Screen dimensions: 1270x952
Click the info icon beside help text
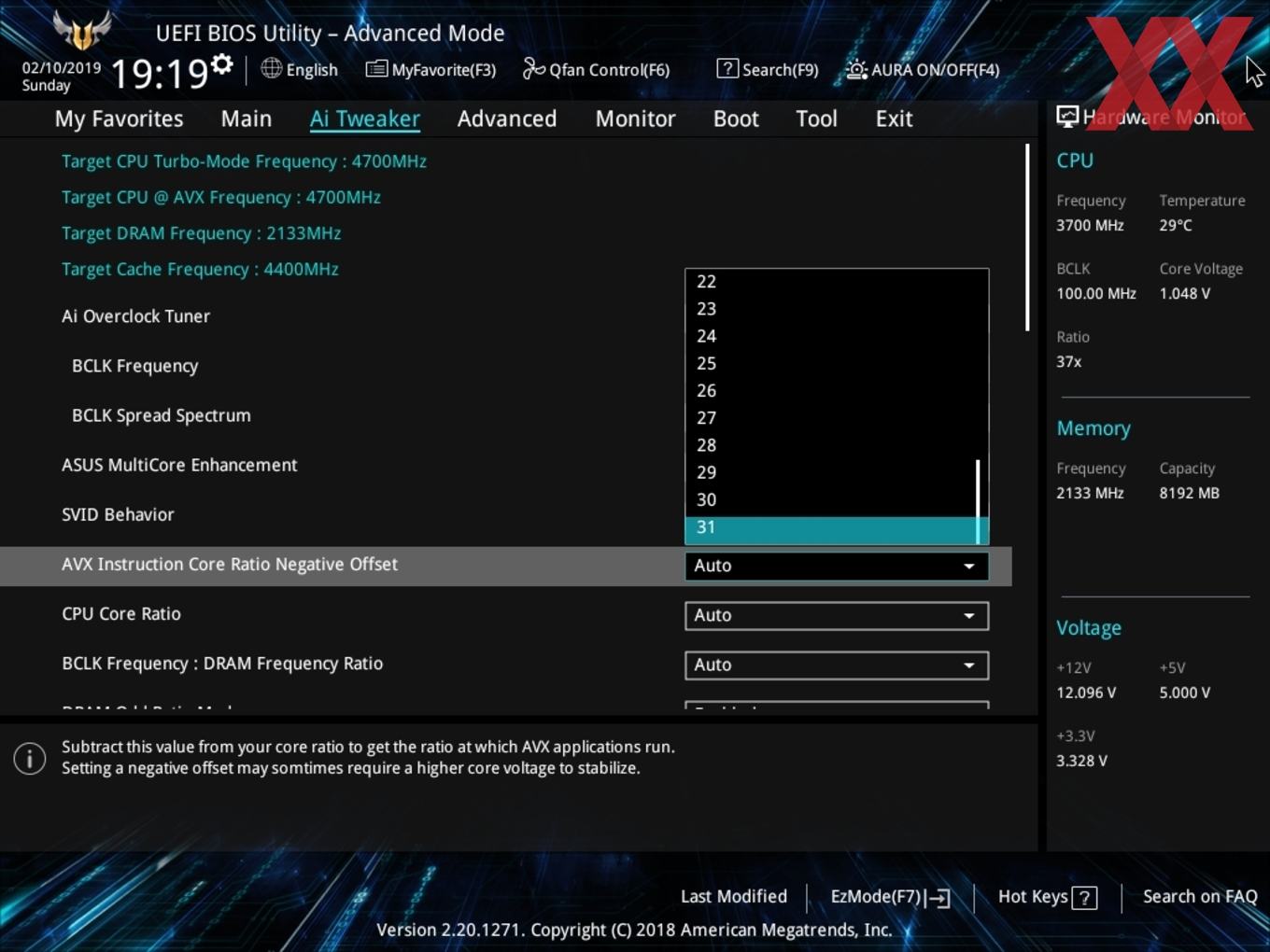pos(30,758)
